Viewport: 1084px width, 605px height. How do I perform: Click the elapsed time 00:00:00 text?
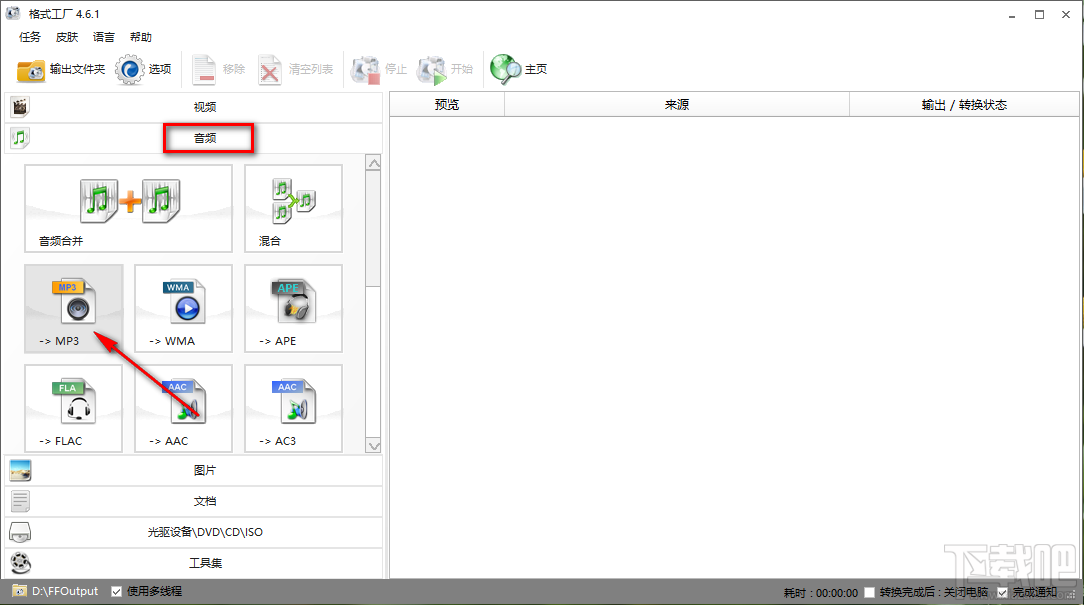tap(837, 593)
